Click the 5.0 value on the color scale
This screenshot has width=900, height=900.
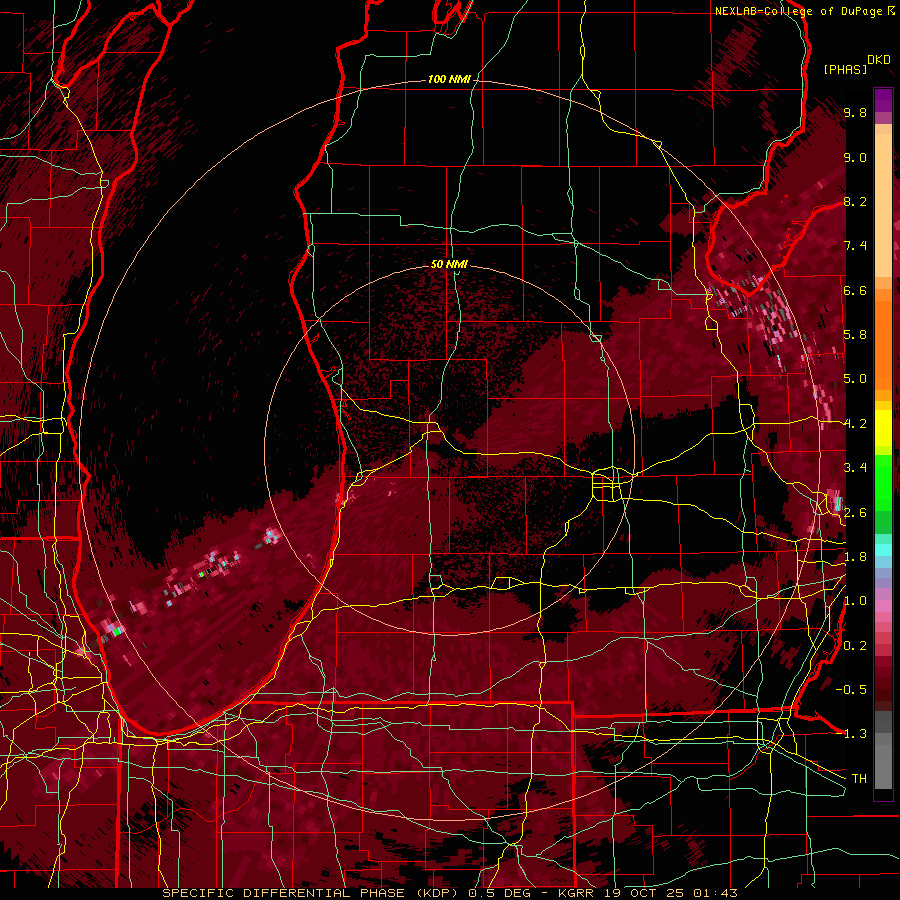(x=855, y=379)
